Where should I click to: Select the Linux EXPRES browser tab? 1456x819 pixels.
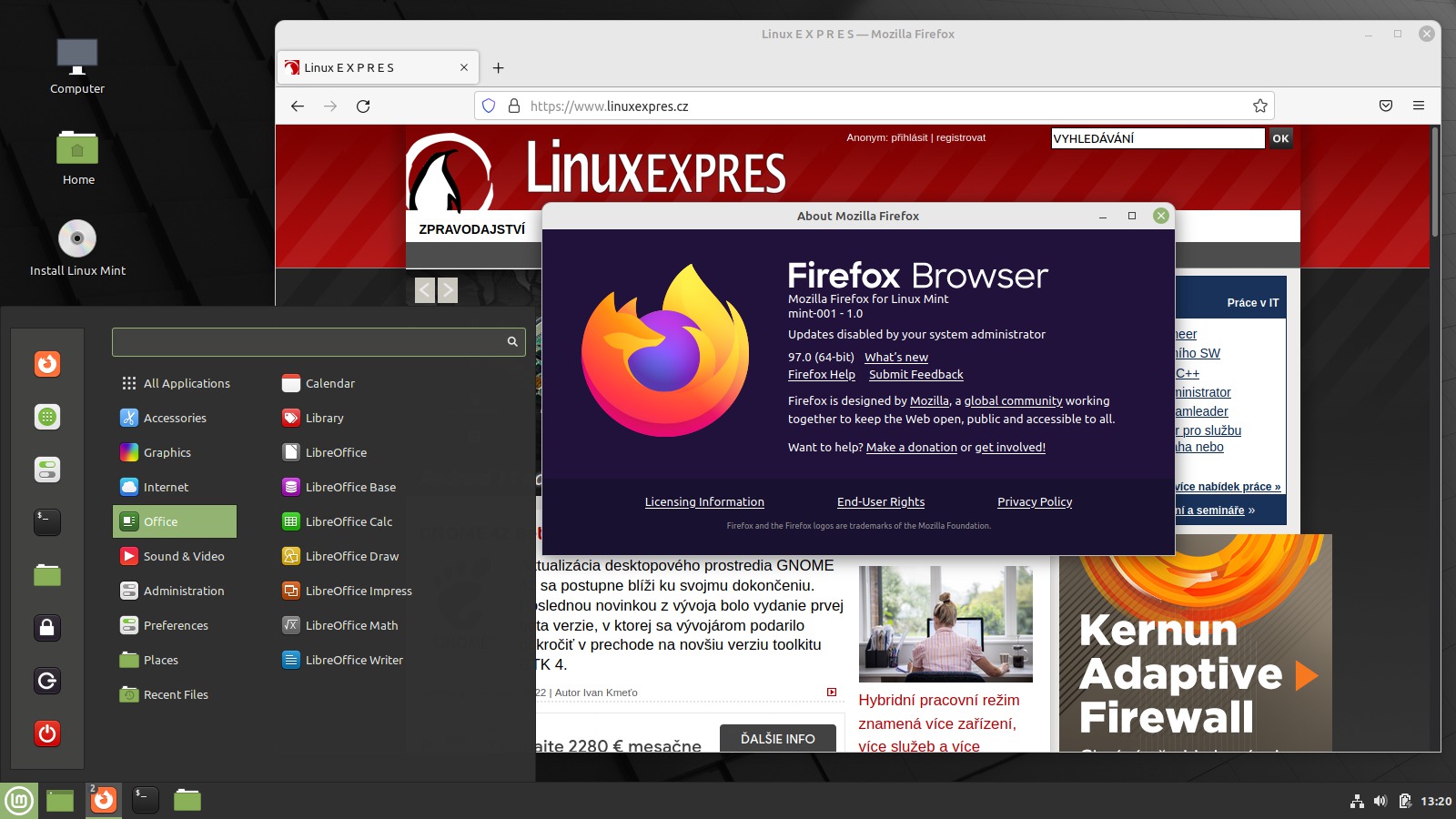coord(377,68)
